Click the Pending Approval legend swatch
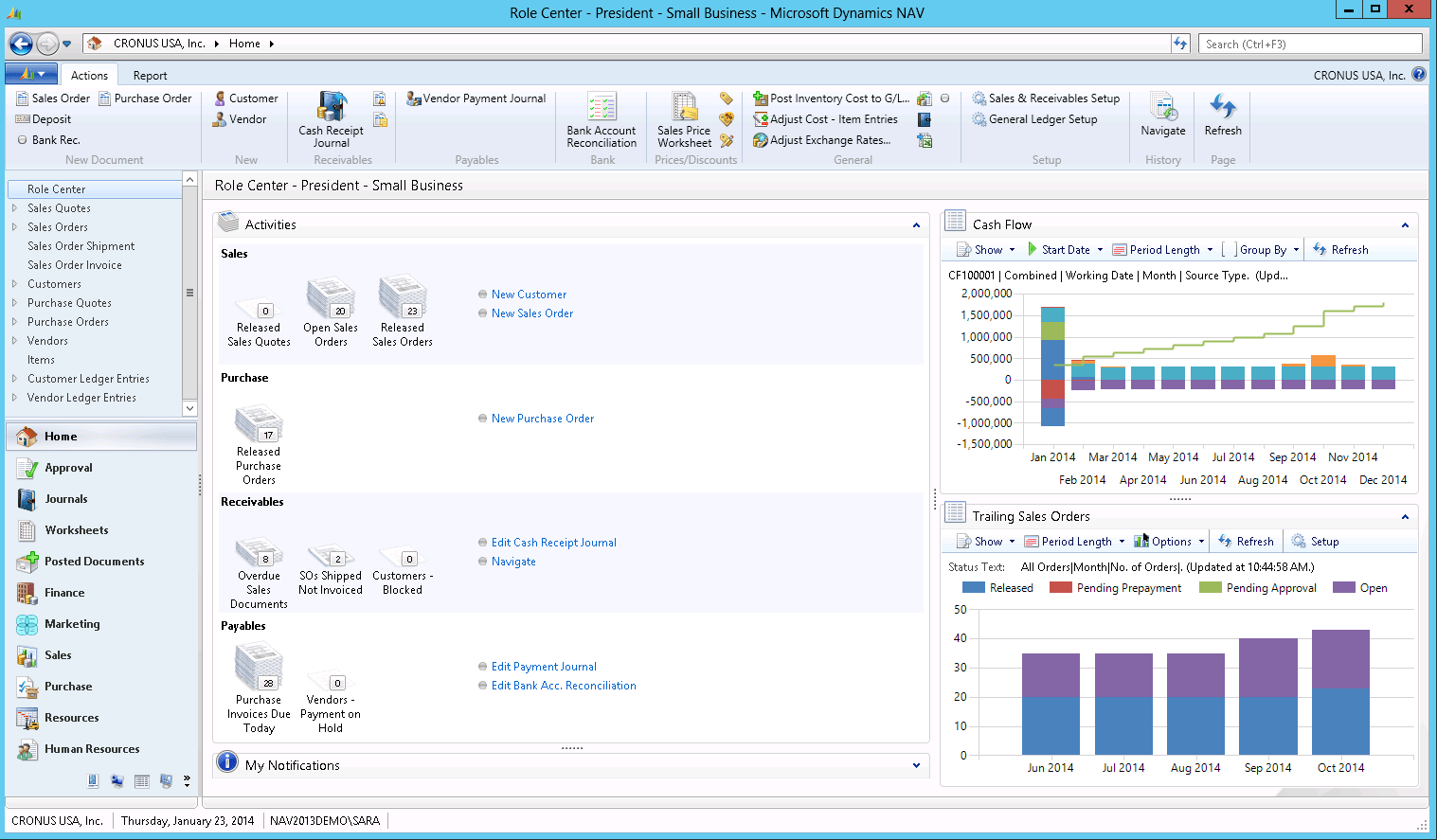 coord(1210,588)
